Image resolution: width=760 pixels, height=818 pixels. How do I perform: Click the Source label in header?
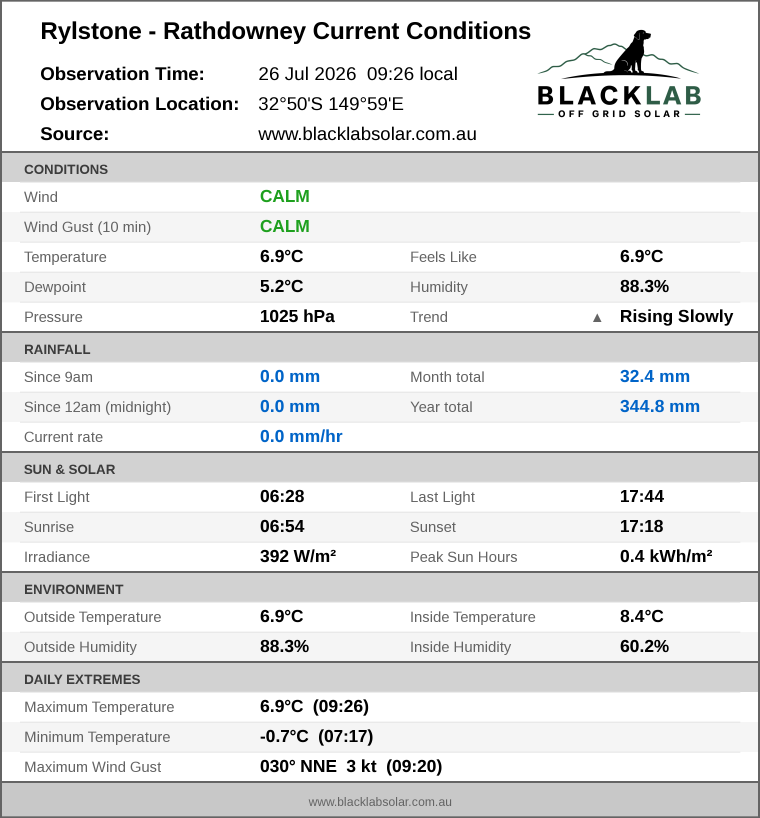coord(75,134)
